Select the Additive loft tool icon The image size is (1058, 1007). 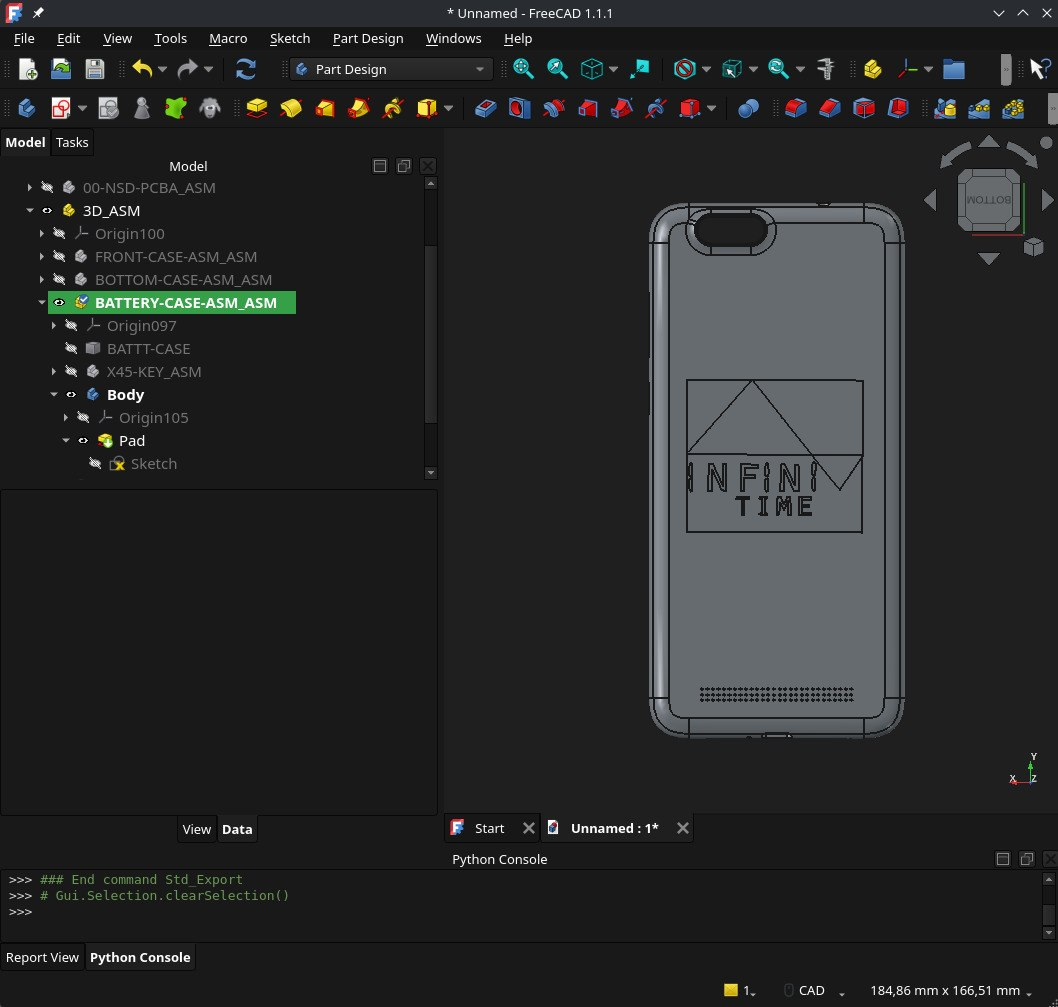[325, 108]
